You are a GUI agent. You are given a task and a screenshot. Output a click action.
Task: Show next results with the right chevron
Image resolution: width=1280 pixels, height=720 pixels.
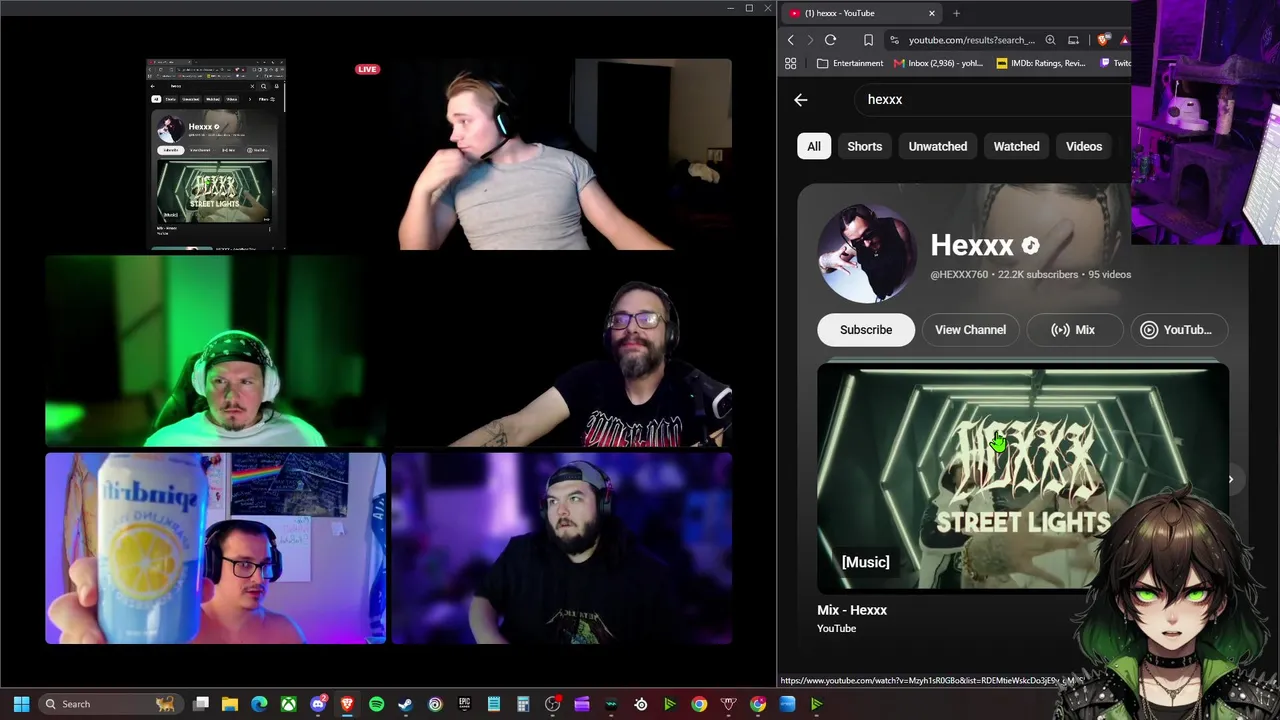[x=1230, y=479]
